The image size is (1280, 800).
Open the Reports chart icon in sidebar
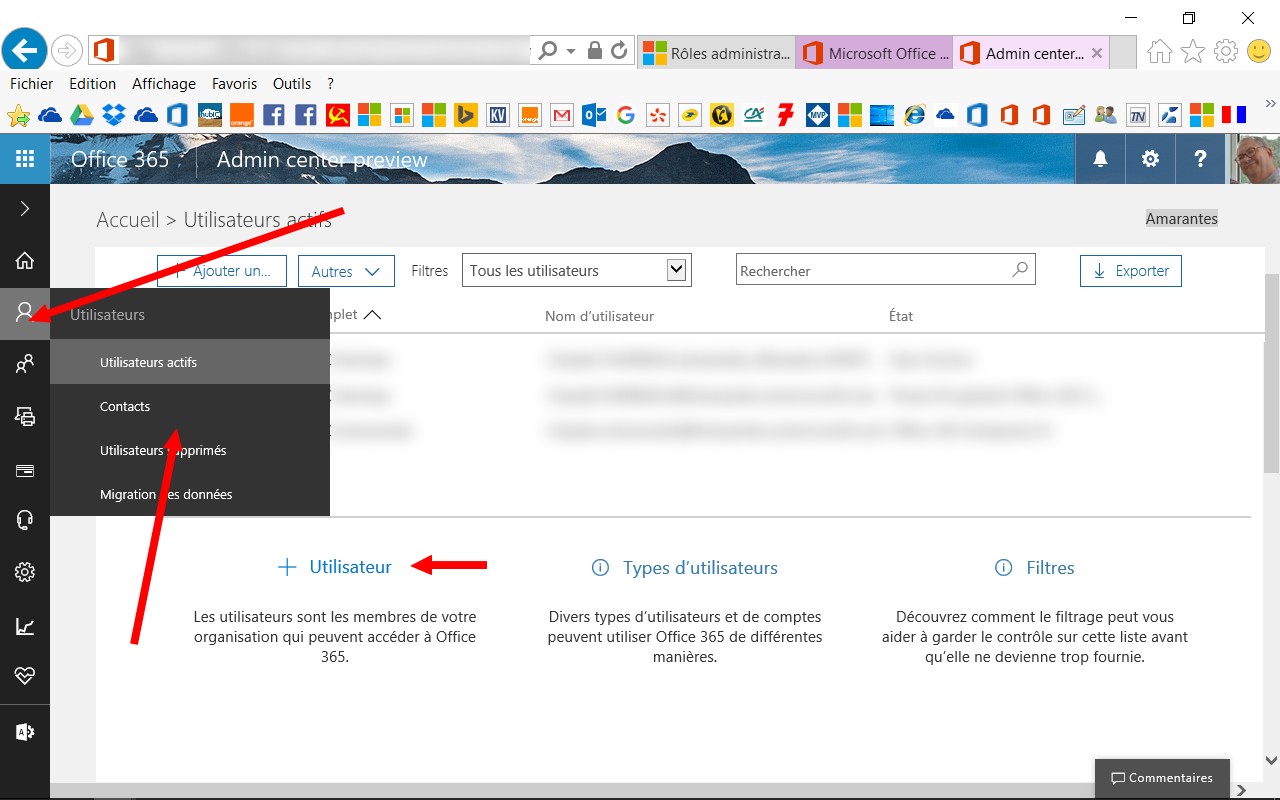click(25, 627)
